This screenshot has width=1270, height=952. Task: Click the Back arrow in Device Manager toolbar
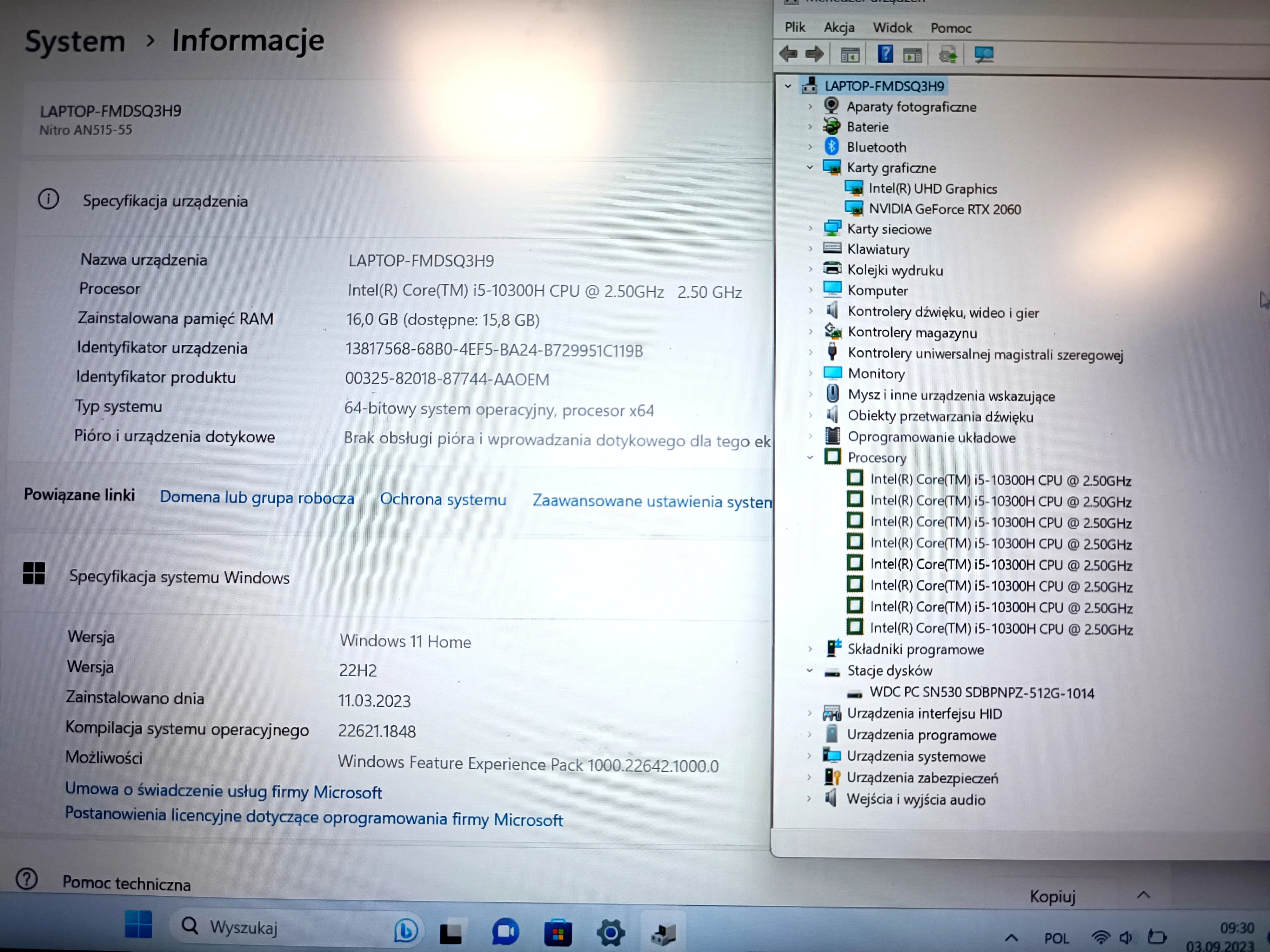point(788,54)
